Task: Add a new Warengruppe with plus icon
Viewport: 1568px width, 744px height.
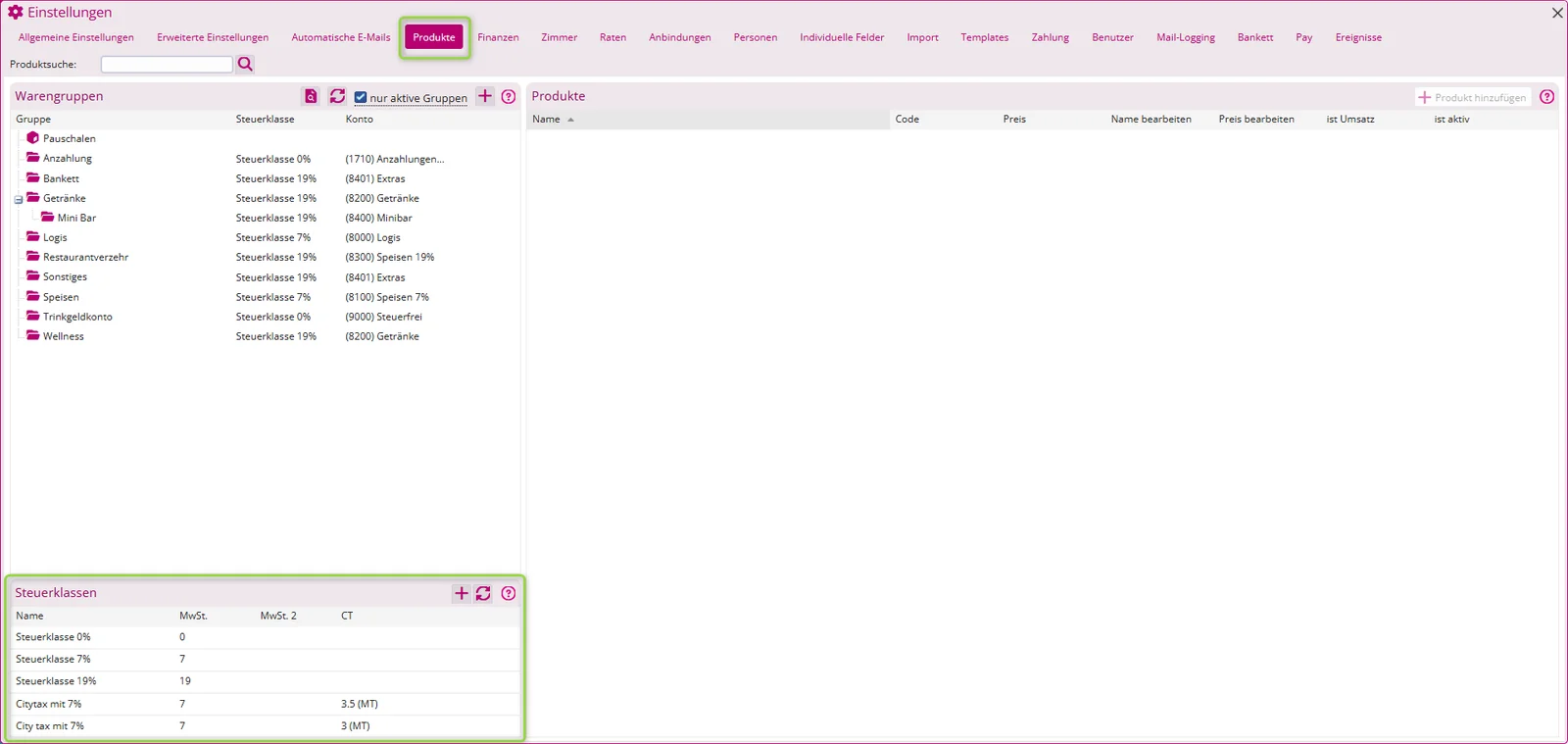Action: pos(485,96)
